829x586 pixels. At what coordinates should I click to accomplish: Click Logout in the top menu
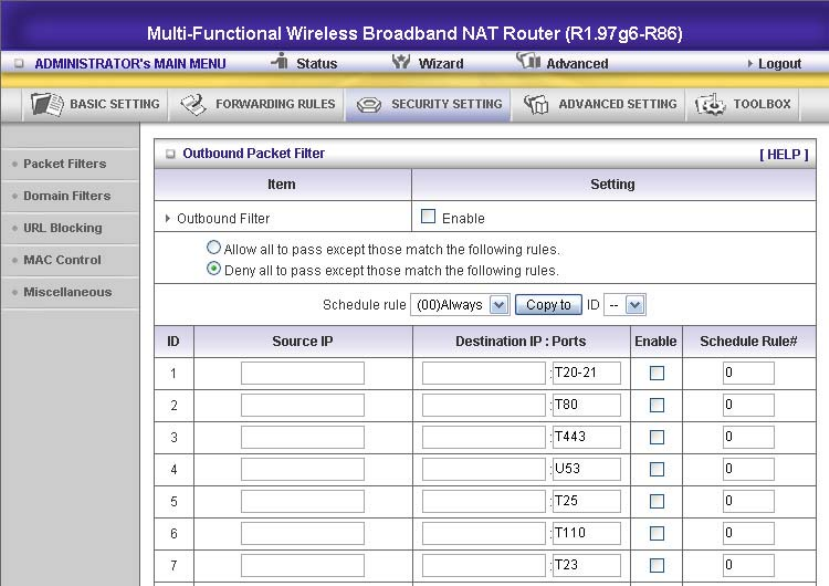(779, 64)
